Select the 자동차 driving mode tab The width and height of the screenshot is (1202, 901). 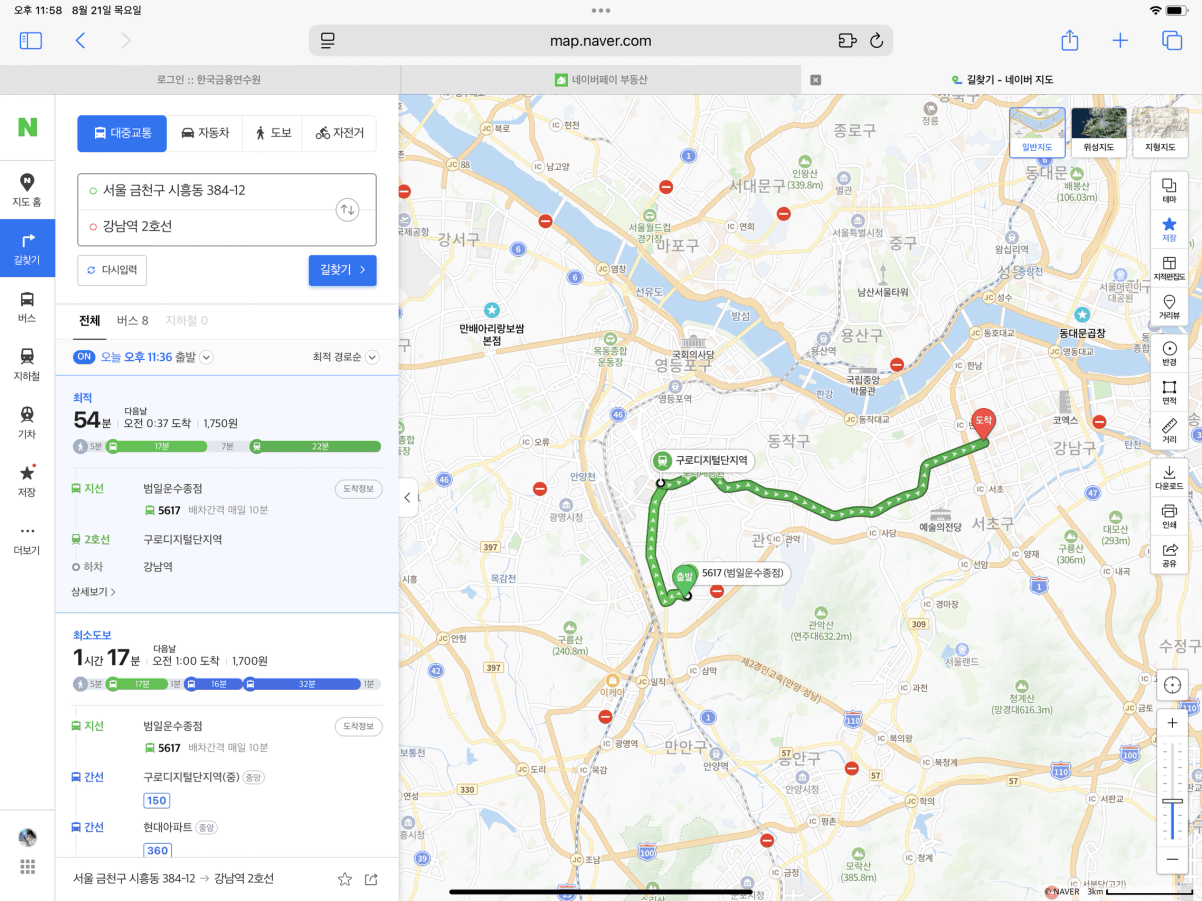click(x=205, y=133)
